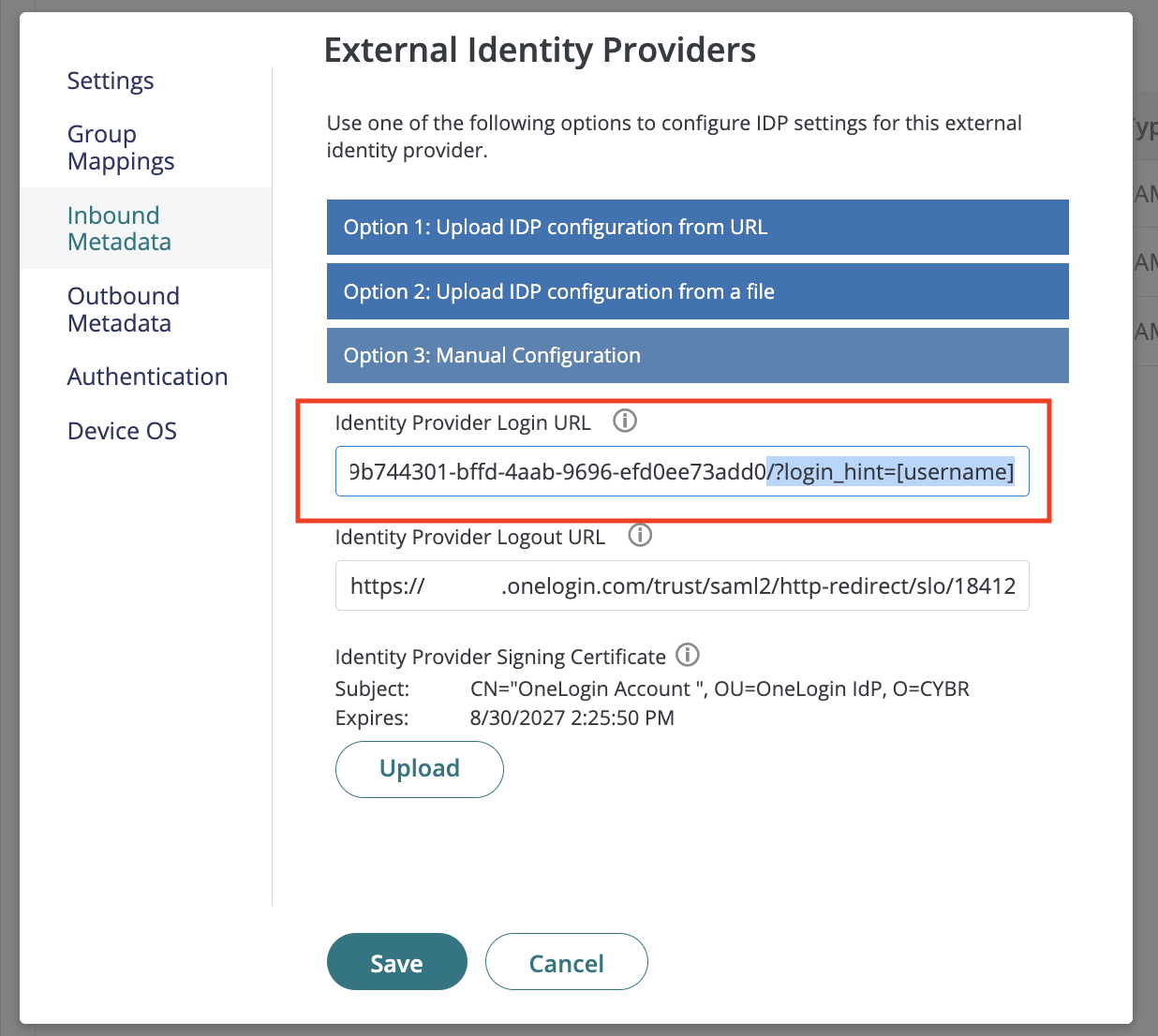The image size is (1158, 1036).
Task: Click the Identity Provider Logout URL field
Action: point(682,585)
